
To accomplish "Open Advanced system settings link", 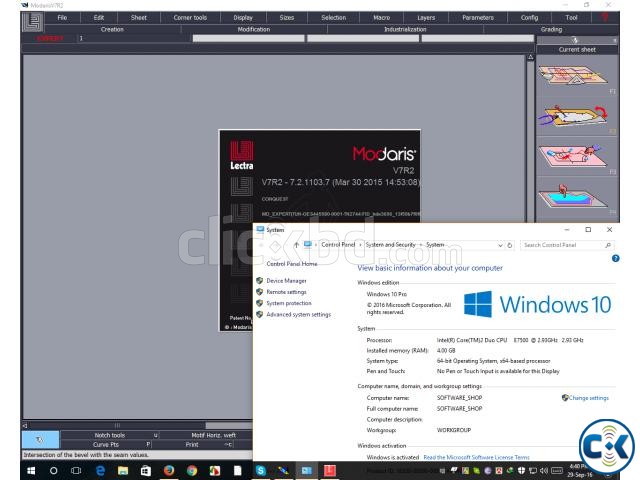I will click(298, 314).
